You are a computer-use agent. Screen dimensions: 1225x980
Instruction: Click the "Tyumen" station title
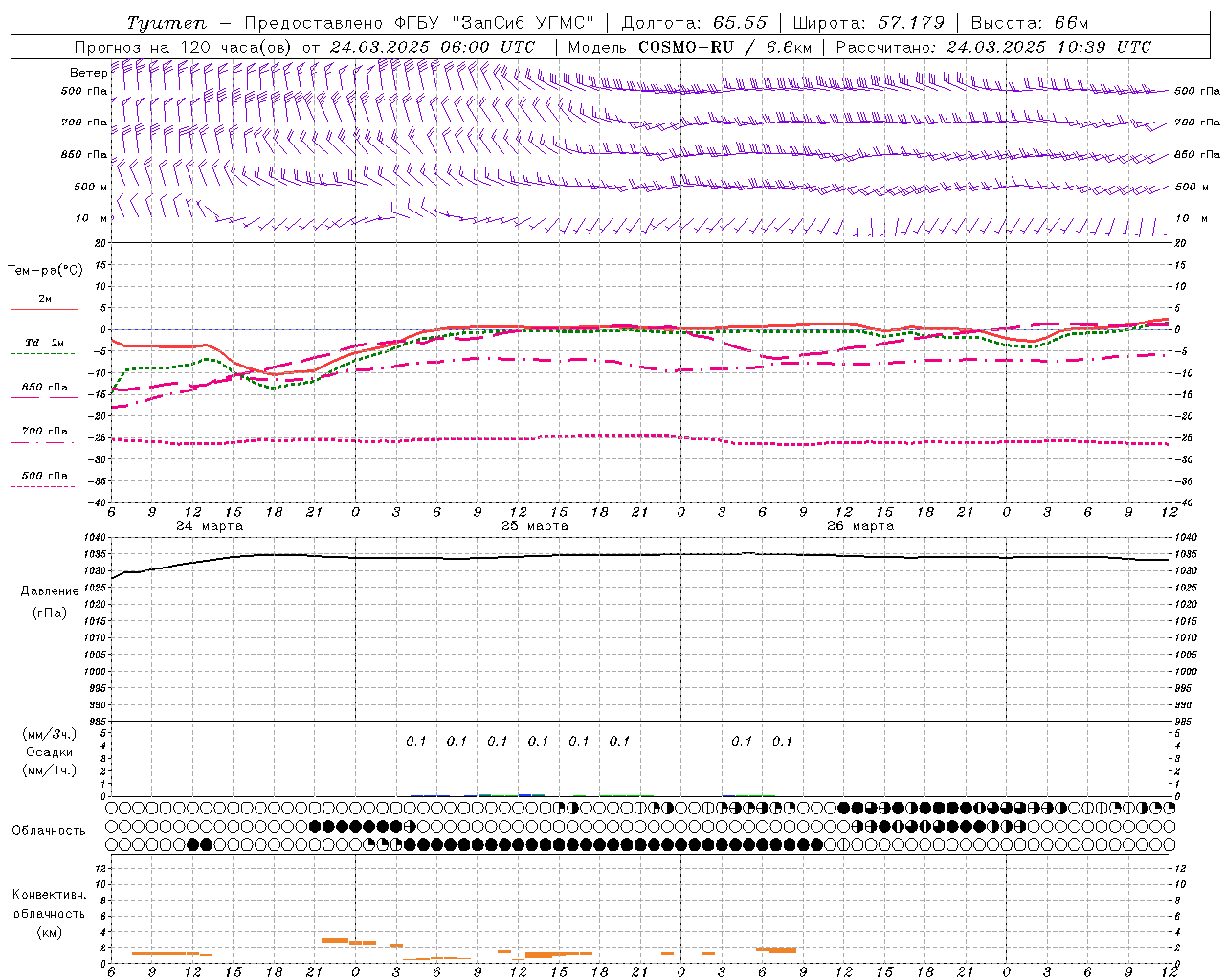pos(166,23)
